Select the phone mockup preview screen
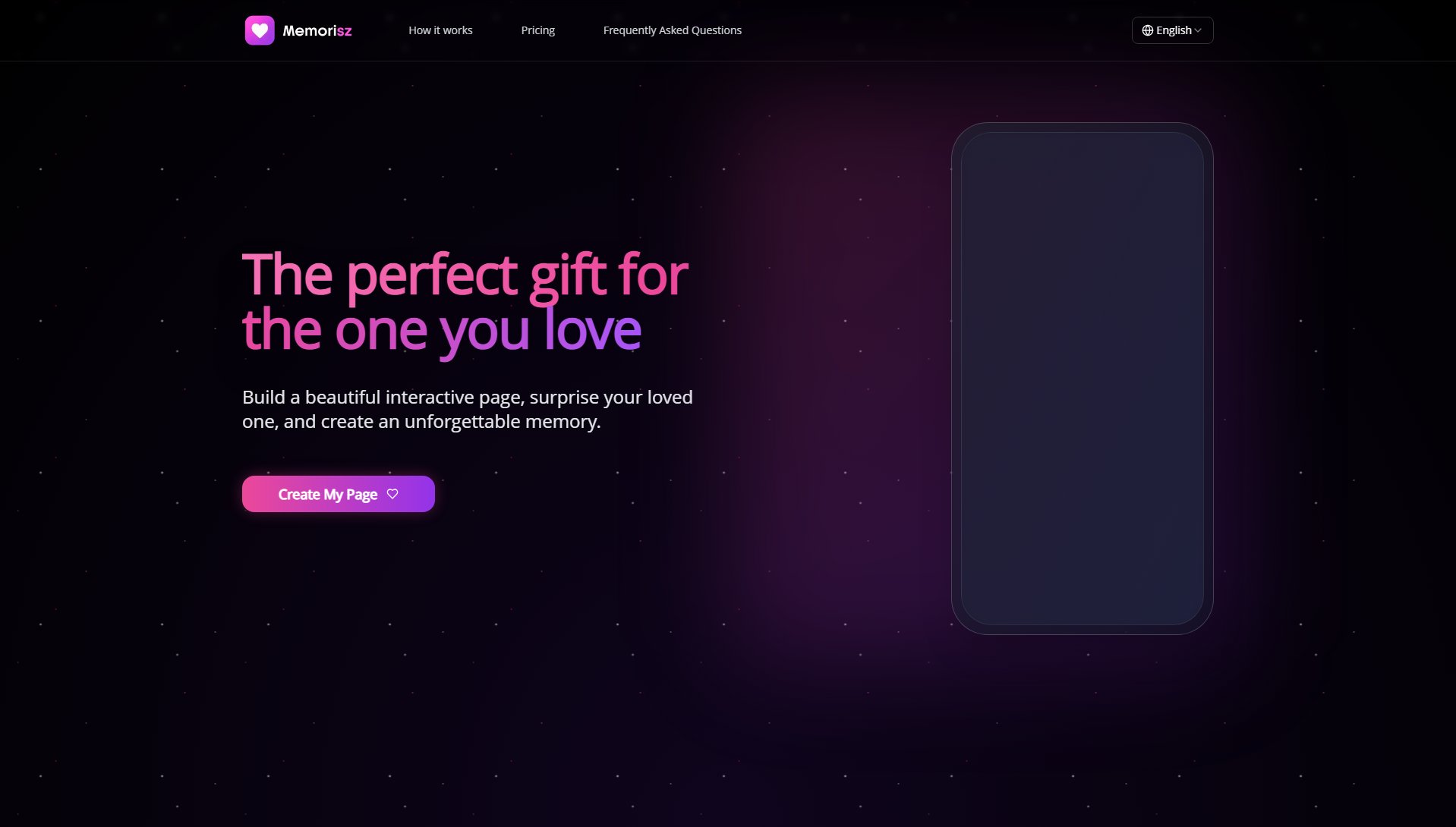1456x827 pixels. (x=1082, y=379)
